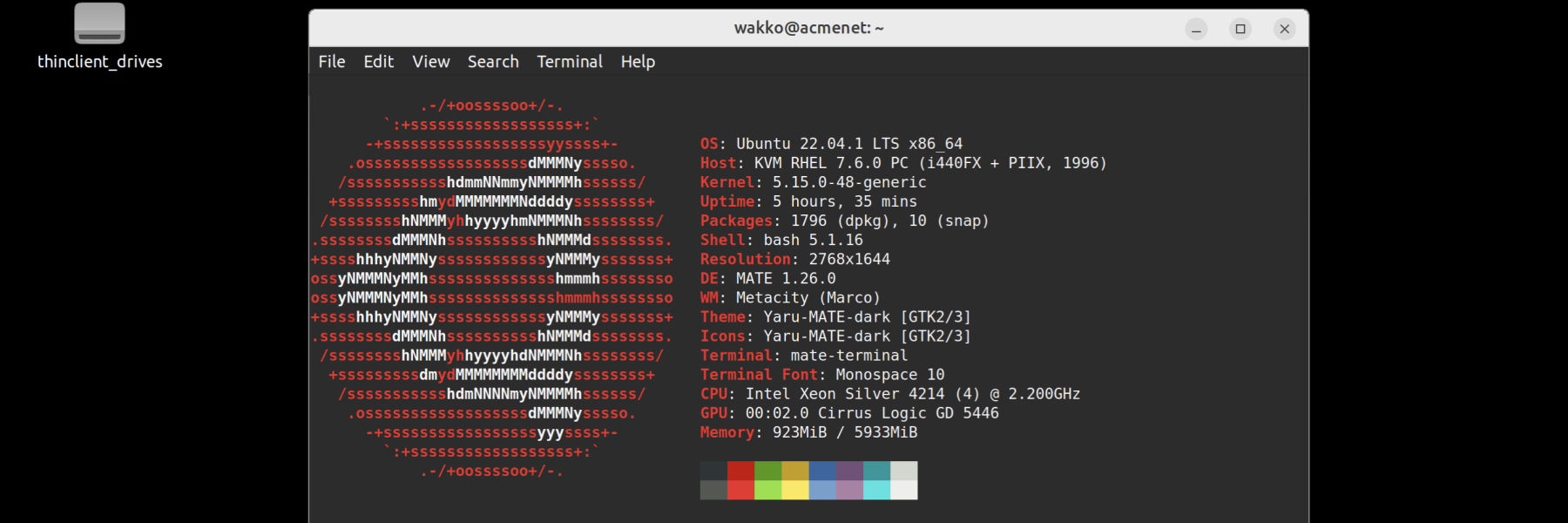This screenshot has height=523, width=1568.
Task: Expand the Terminal menu
Action: click(570, 62)
